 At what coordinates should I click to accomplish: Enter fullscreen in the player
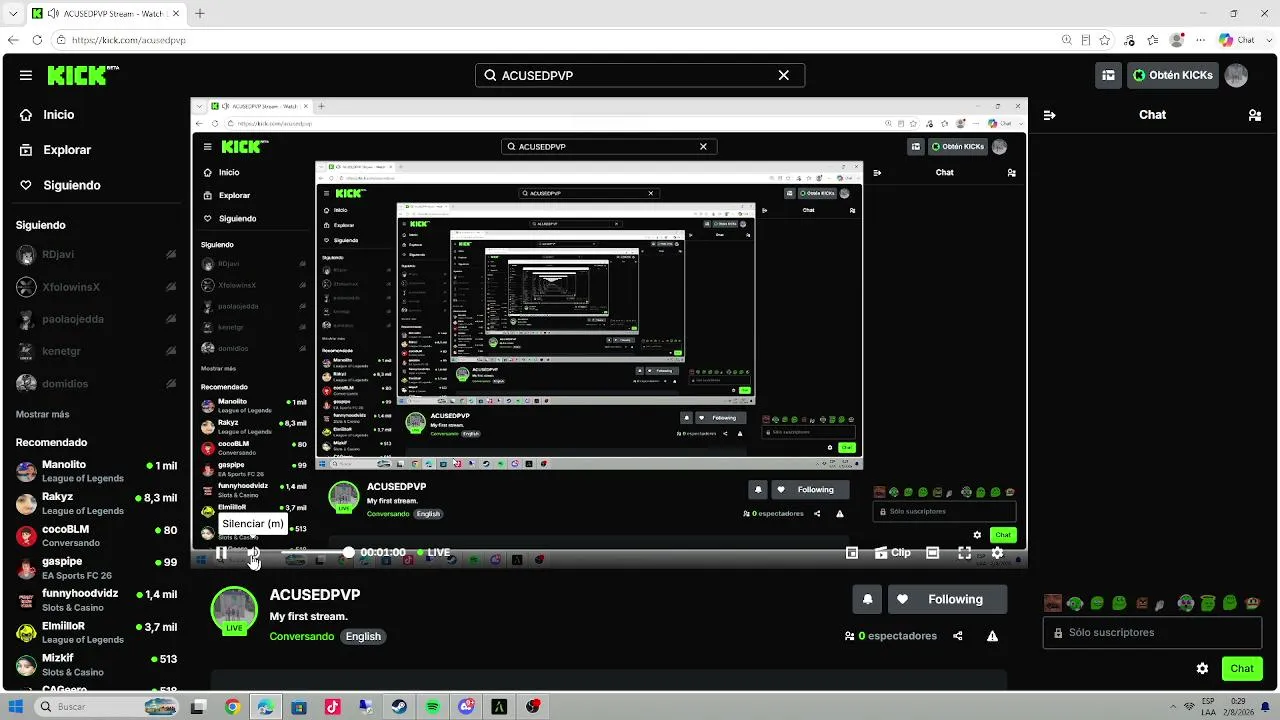point(964,552)
